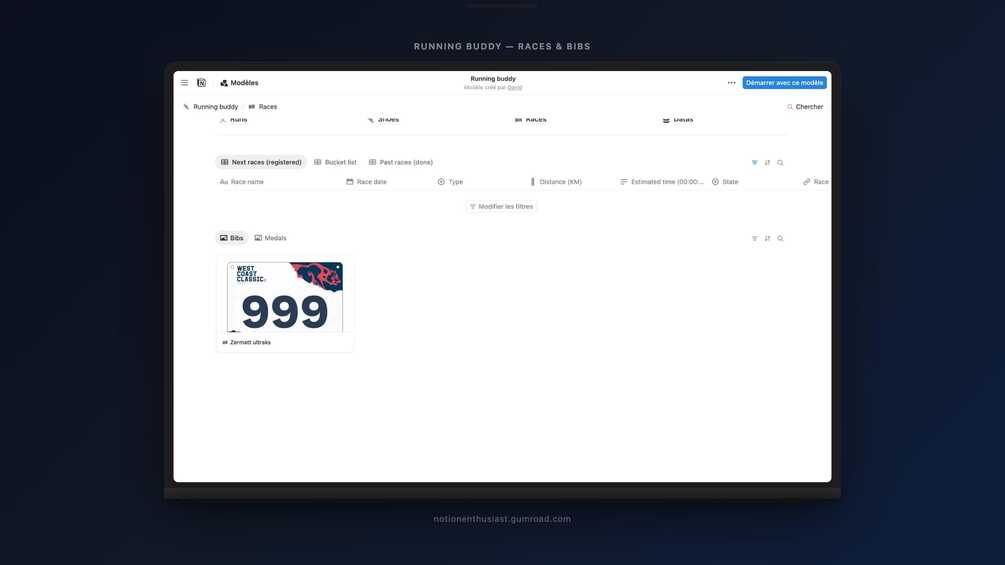
Task: Click the Race date column header
Action: click(x=367, y=182)
